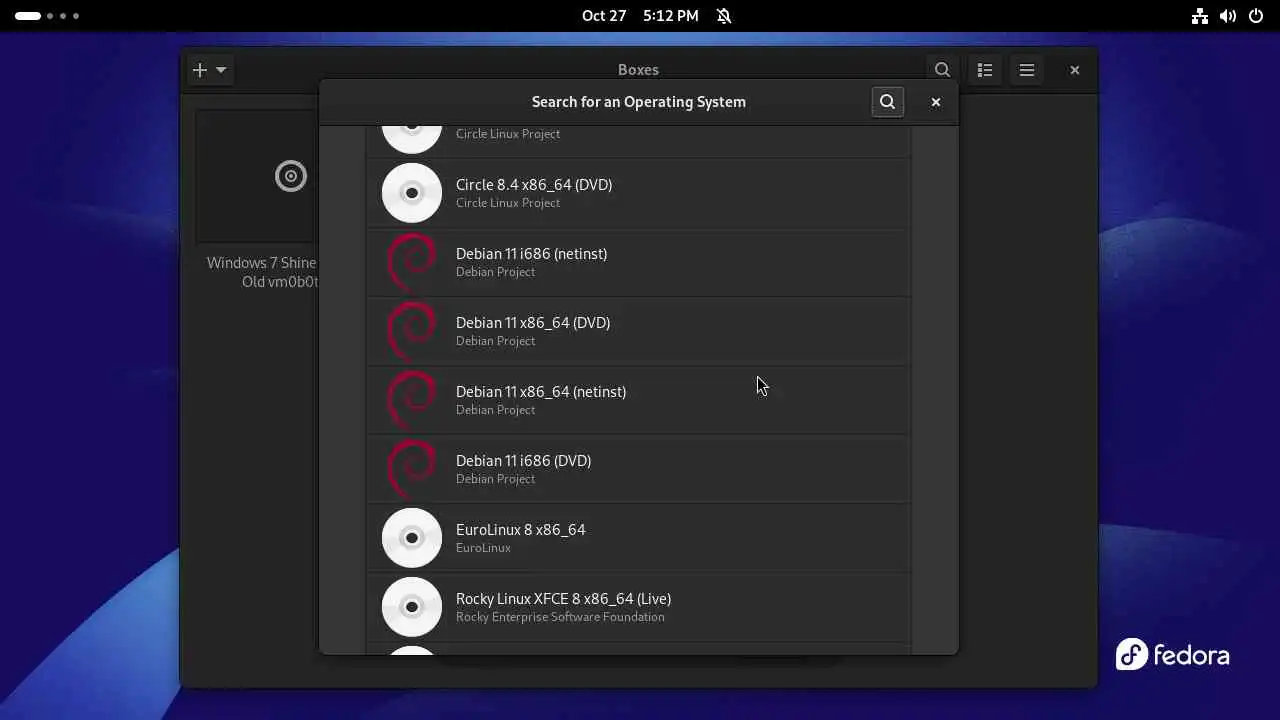Click the EuroLinux vendor subtitle
The height and width of the screenshot is (720, 1280).
click(483, 548)
